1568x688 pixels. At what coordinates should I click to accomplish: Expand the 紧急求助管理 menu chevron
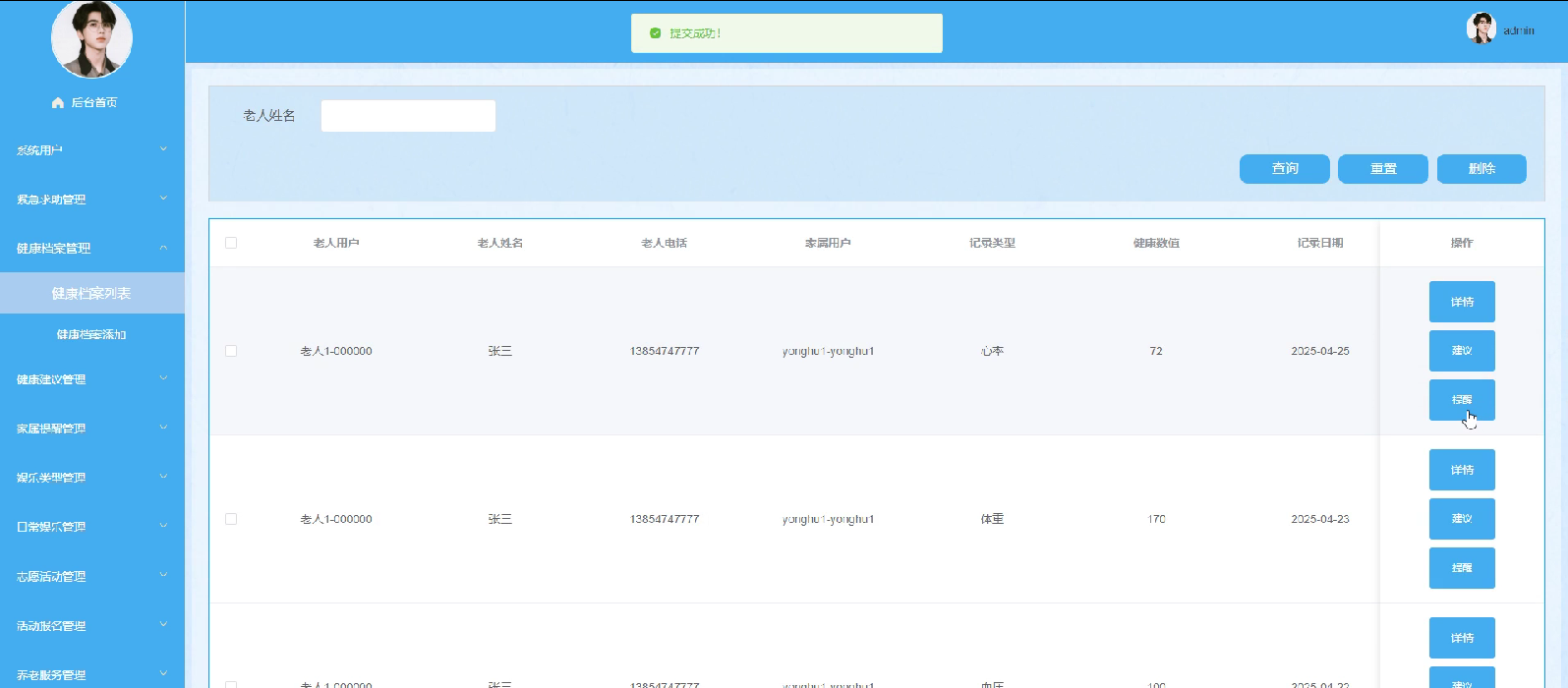pyautogui.click(x=163, y=199)
